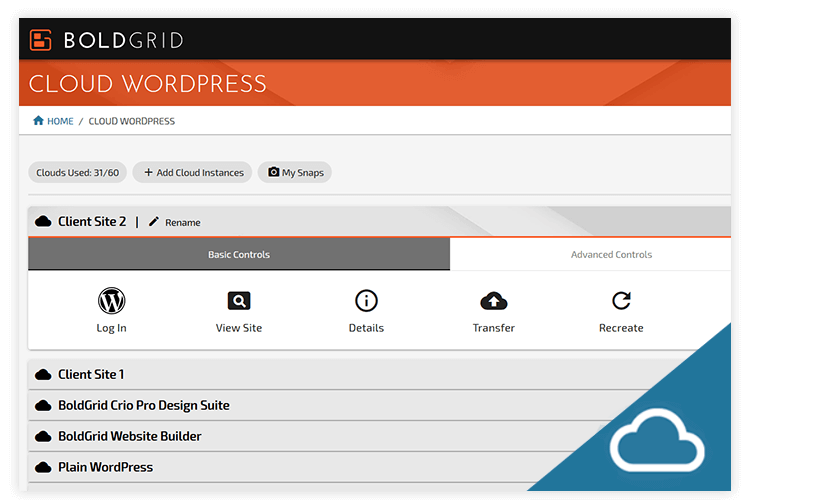The width and height of the screenshot is (833, 500).
Task: Click the Transfer cloud upload icon
Action: pyautogui.click(x=494, y=301)
